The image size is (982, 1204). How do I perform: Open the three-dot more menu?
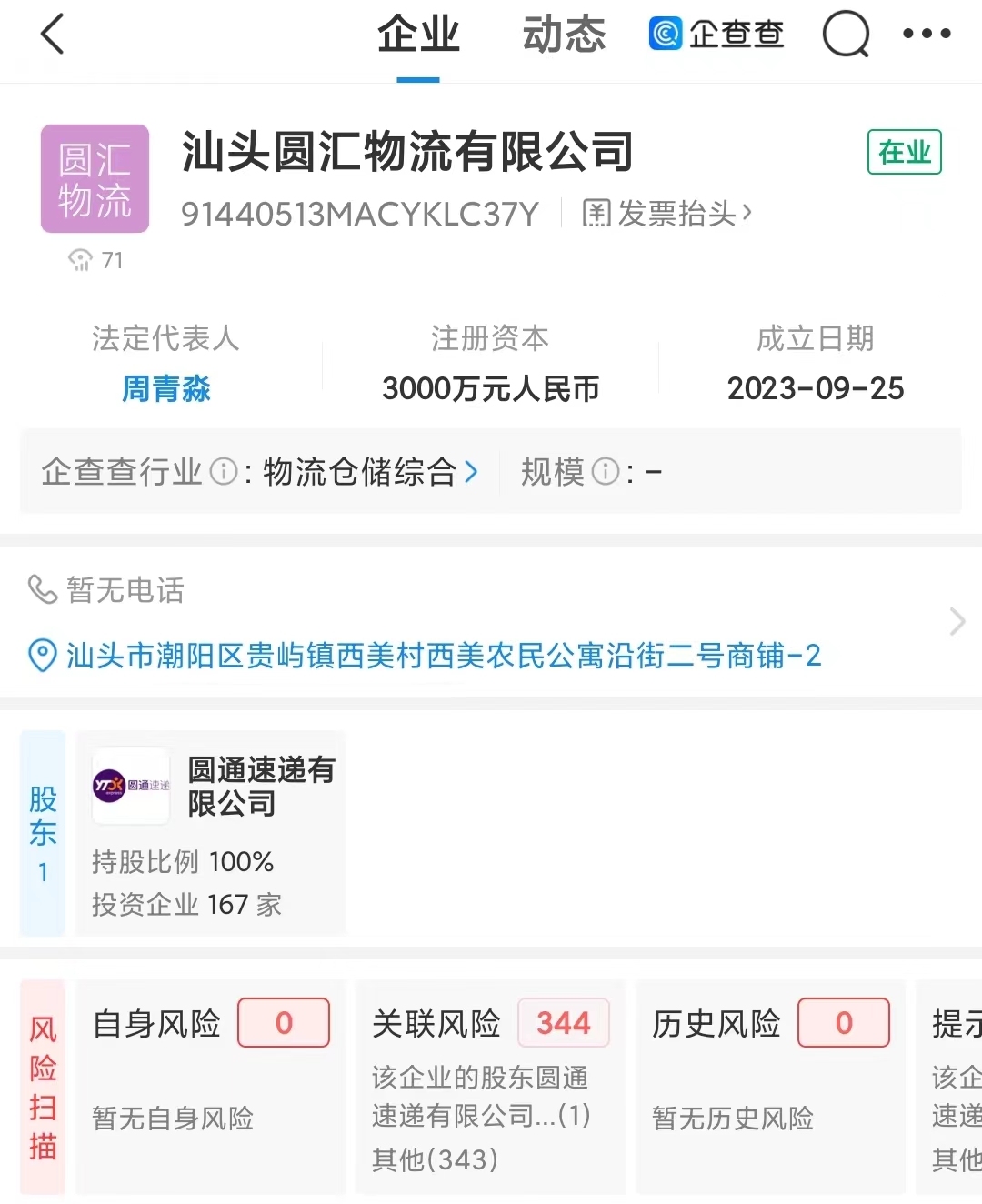point(927,35)
